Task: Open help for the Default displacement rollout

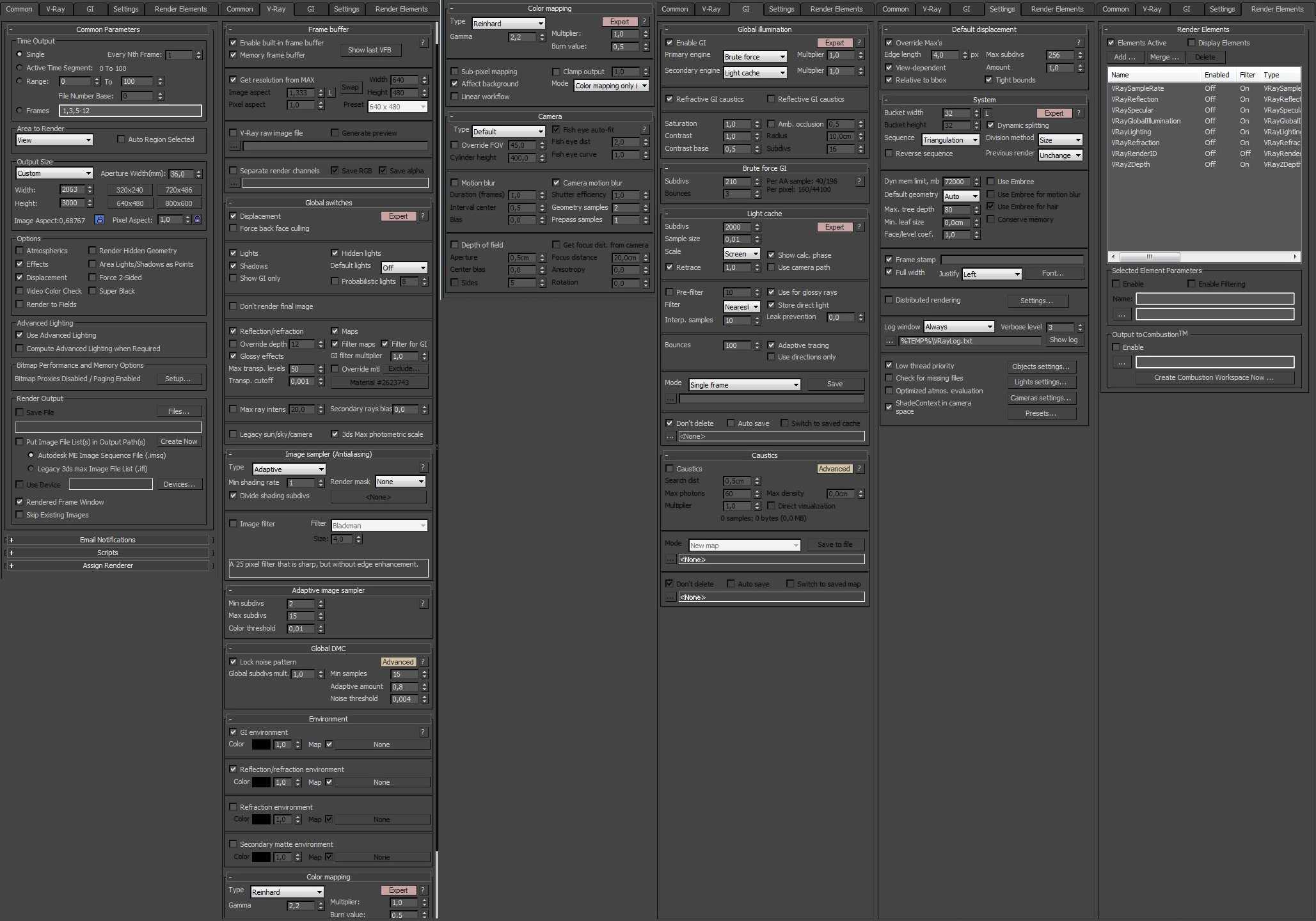Action: (1079, 43)
